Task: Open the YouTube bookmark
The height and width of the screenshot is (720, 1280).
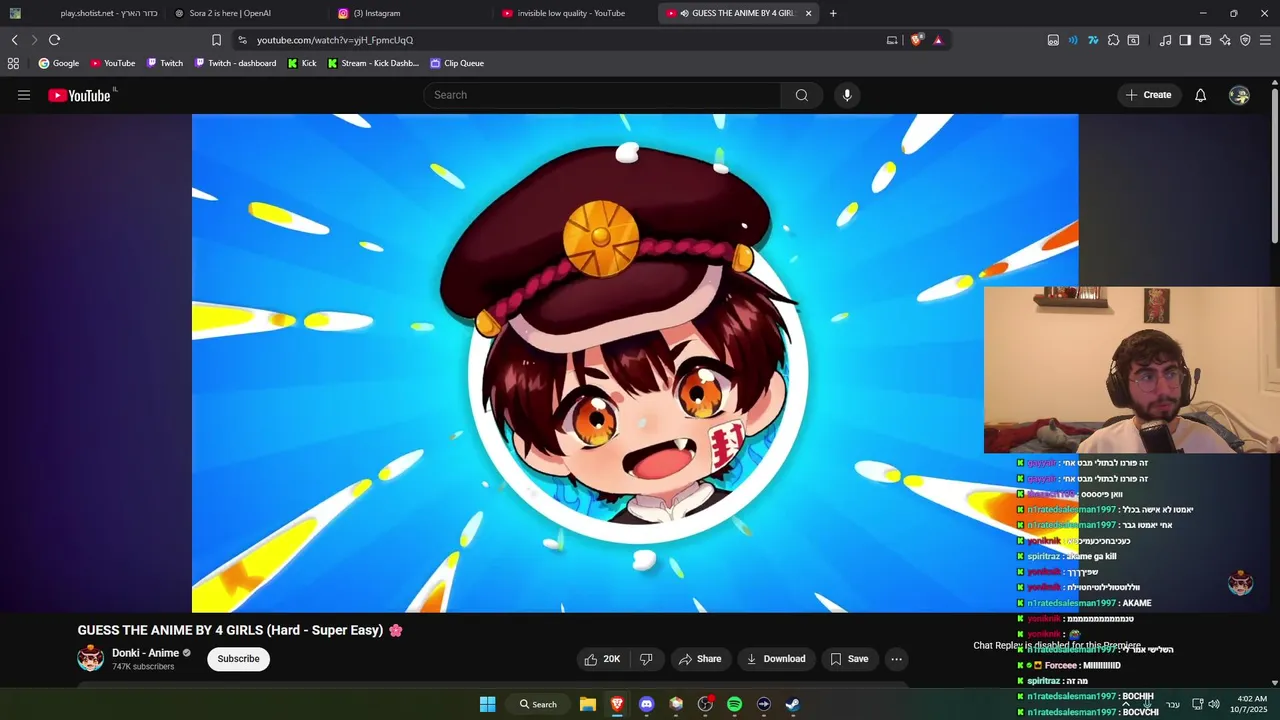Action: point(112,63)
